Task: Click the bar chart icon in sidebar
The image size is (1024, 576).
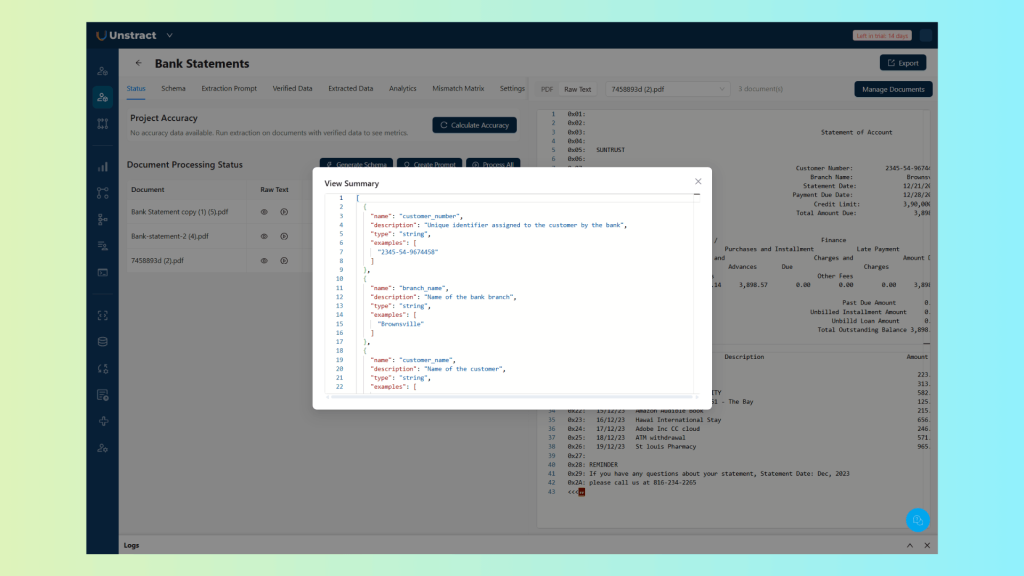Action: pos(102,167)
